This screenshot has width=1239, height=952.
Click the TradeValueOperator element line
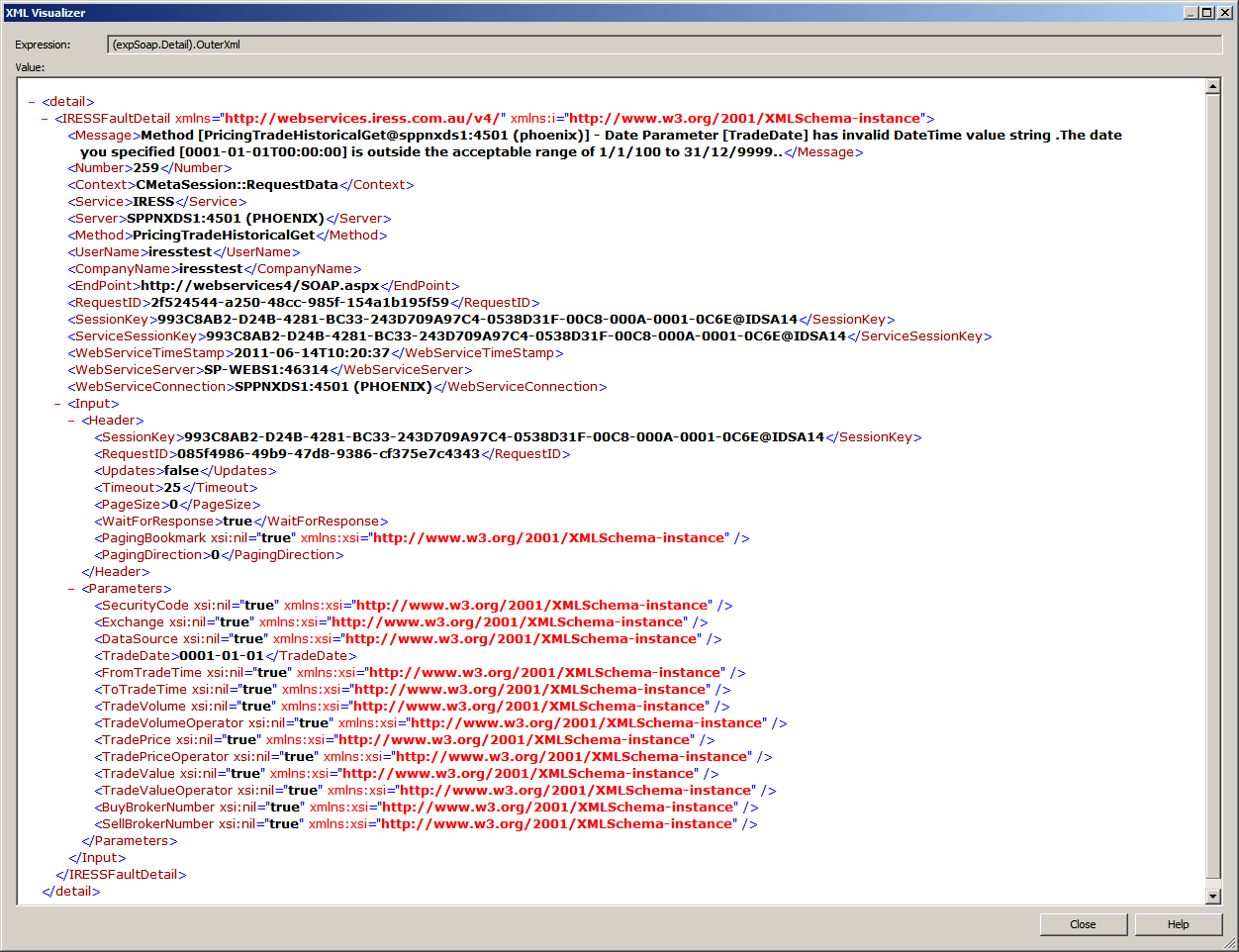coord(435,791)
